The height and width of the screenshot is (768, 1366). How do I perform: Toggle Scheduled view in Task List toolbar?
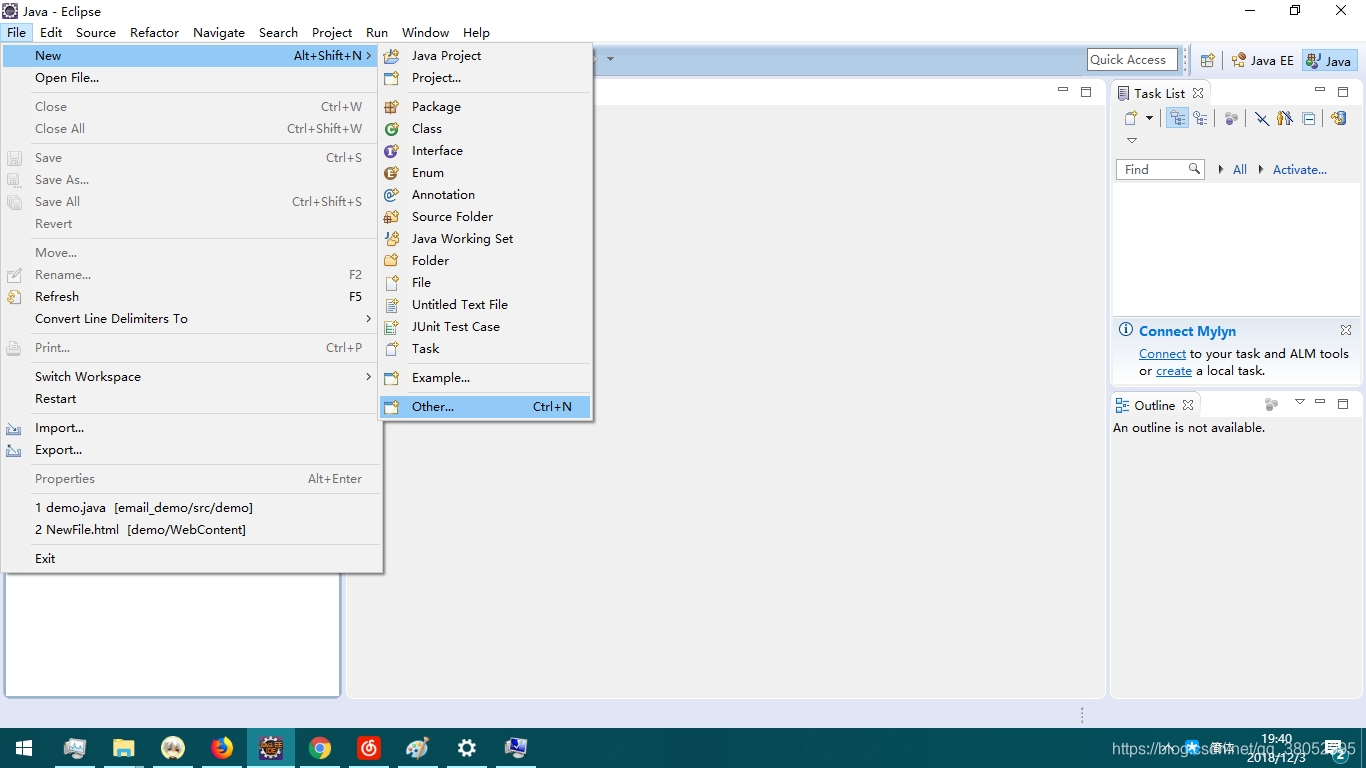(1200, 118)
